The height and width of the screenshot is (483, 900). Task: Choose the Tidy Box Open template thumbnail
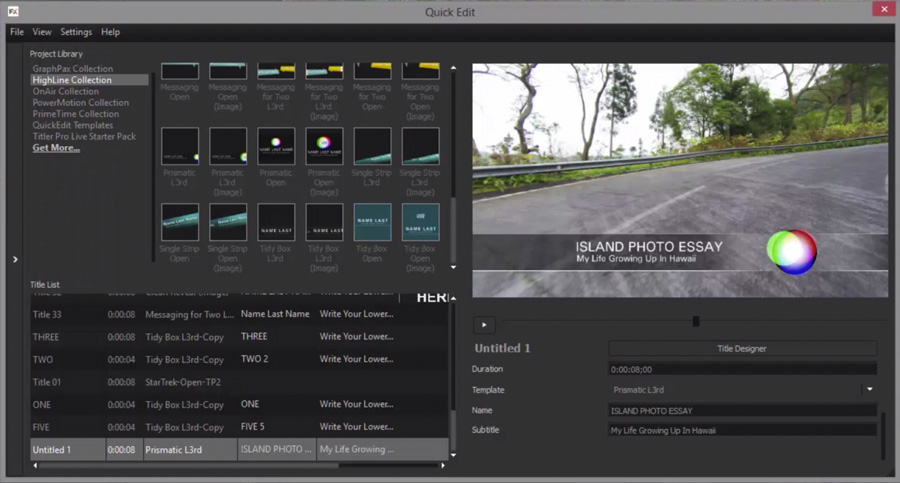coord(373,222)
